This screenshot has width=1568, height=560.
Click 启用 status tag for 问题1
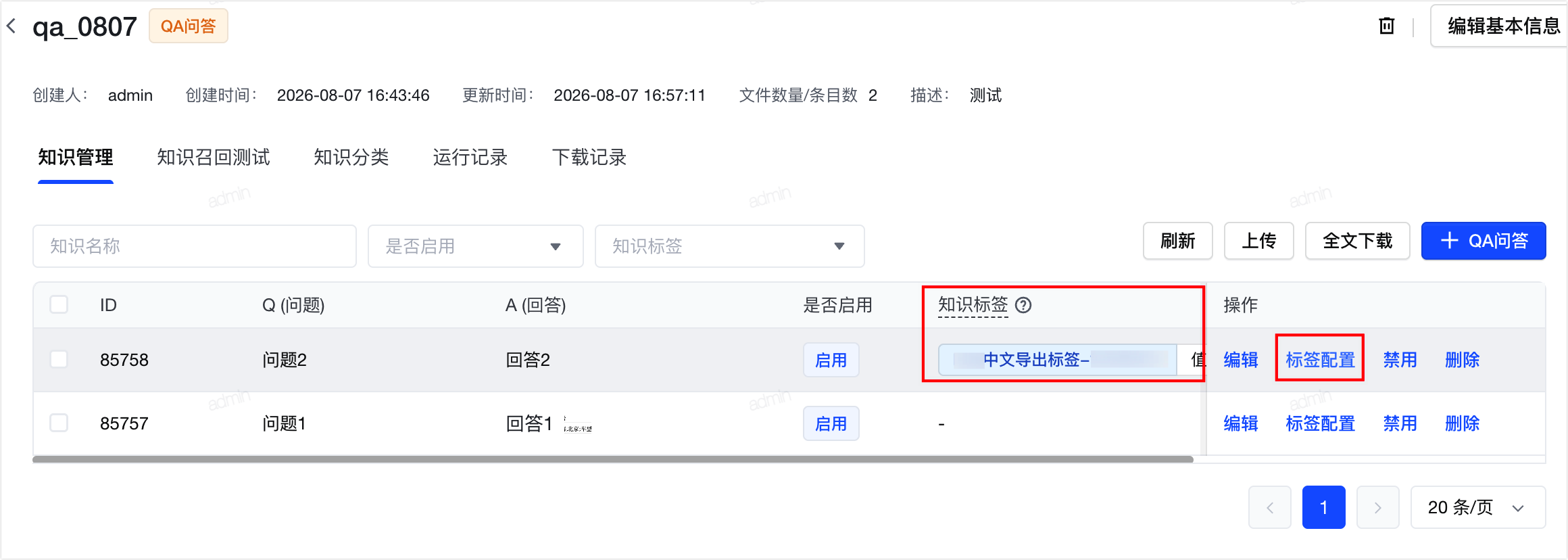click(831, 423)
